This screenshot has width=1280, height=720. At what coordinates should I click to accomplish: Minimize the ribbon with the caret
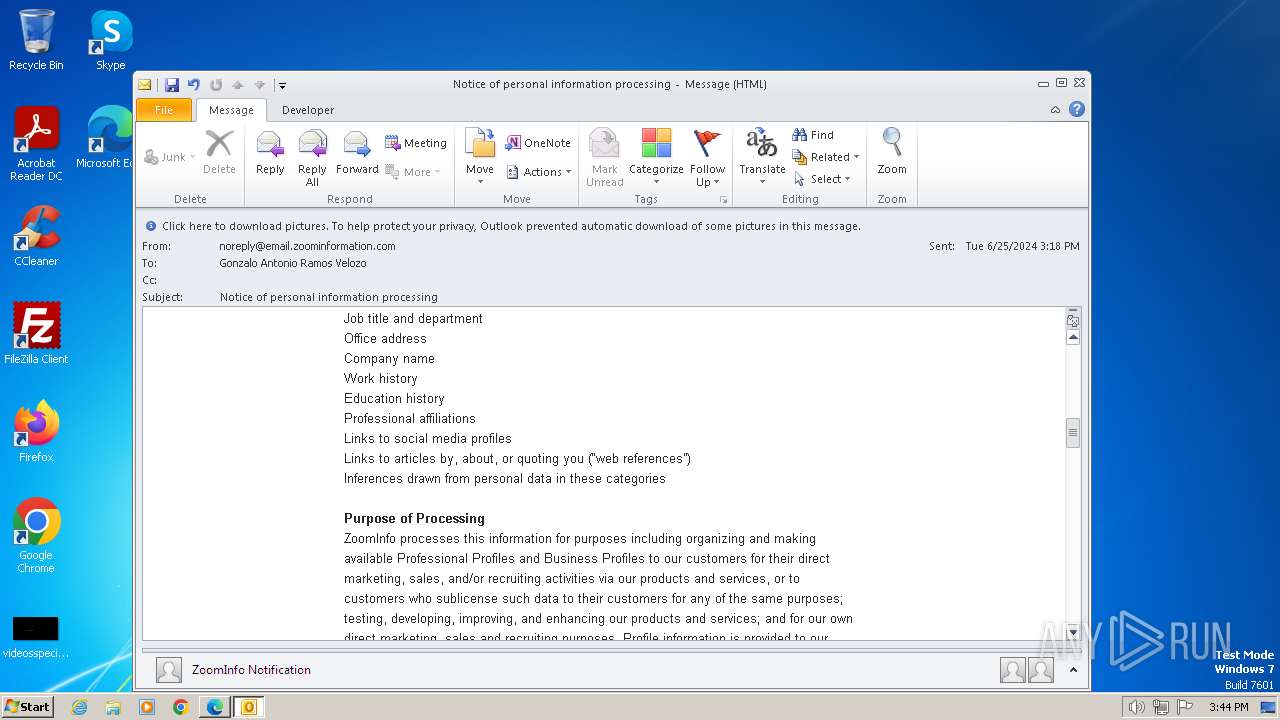point(1055,110)
